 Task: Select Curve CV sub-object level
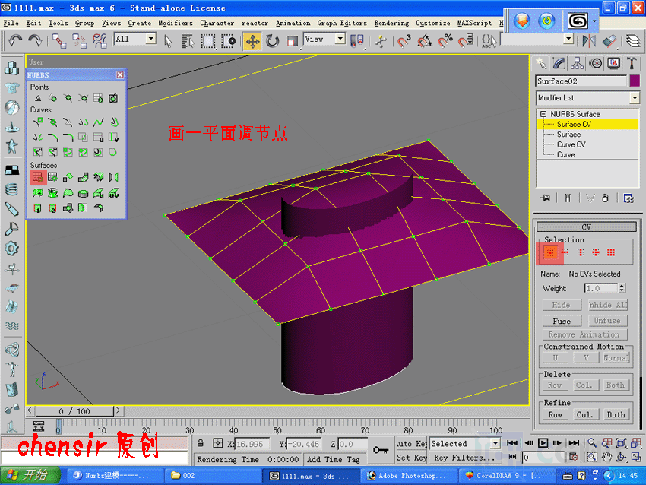571,144
